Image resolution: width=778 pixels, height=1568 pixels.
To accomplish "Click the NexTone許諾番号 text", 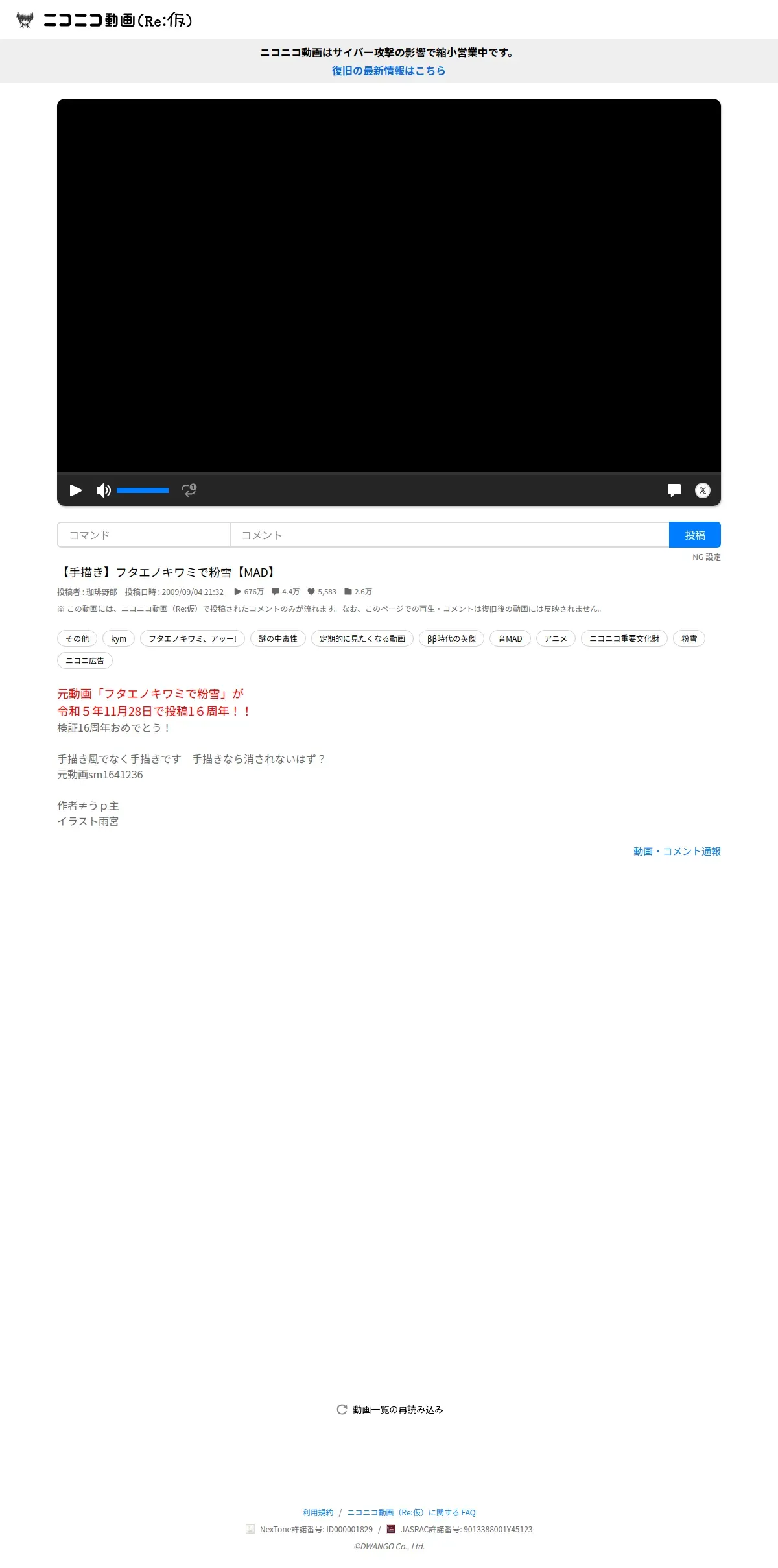I will coord(316,1529).
